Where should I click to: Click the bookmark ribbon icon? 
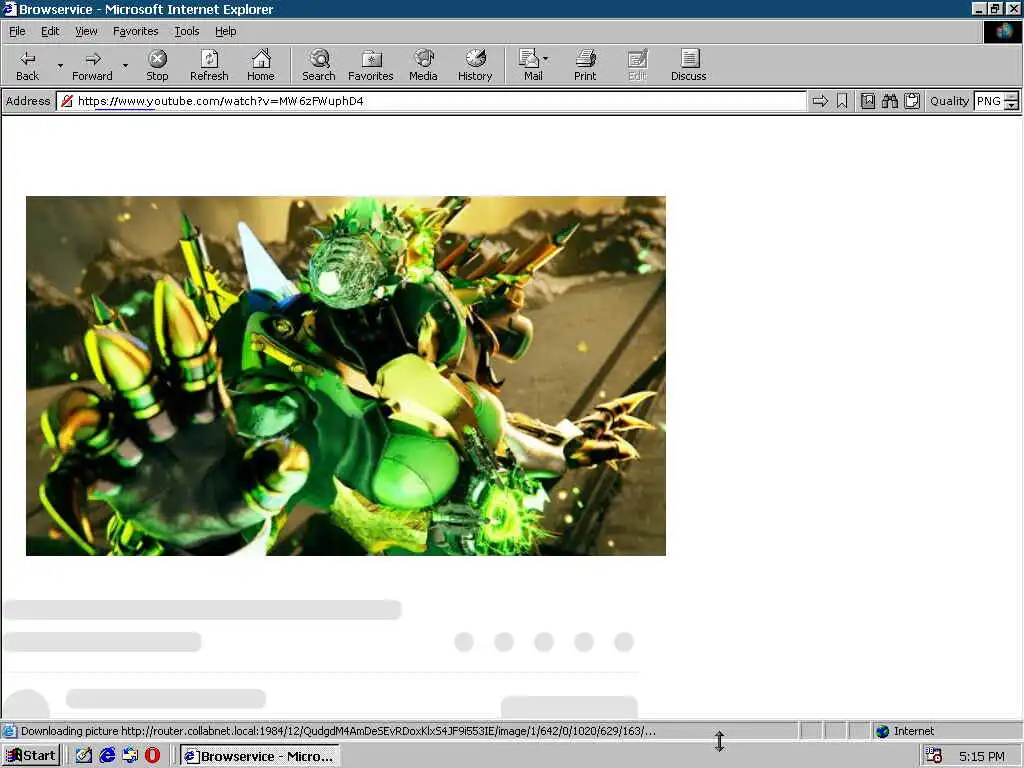click(x=842, y=101)
